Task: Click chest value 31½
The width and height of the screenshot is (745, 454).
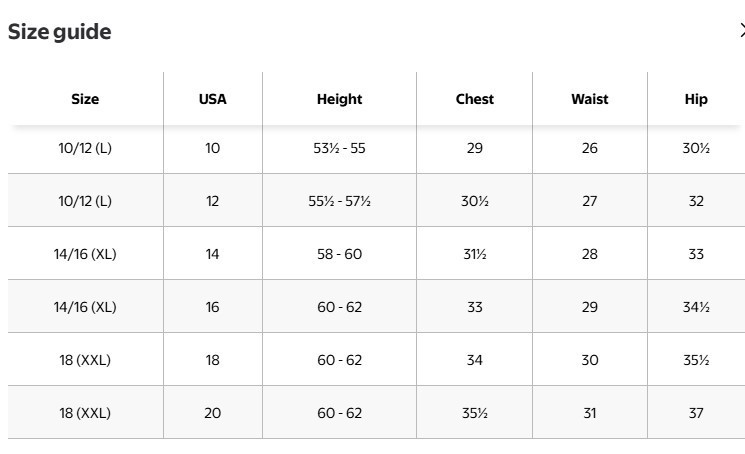Action: click(475, 254)
